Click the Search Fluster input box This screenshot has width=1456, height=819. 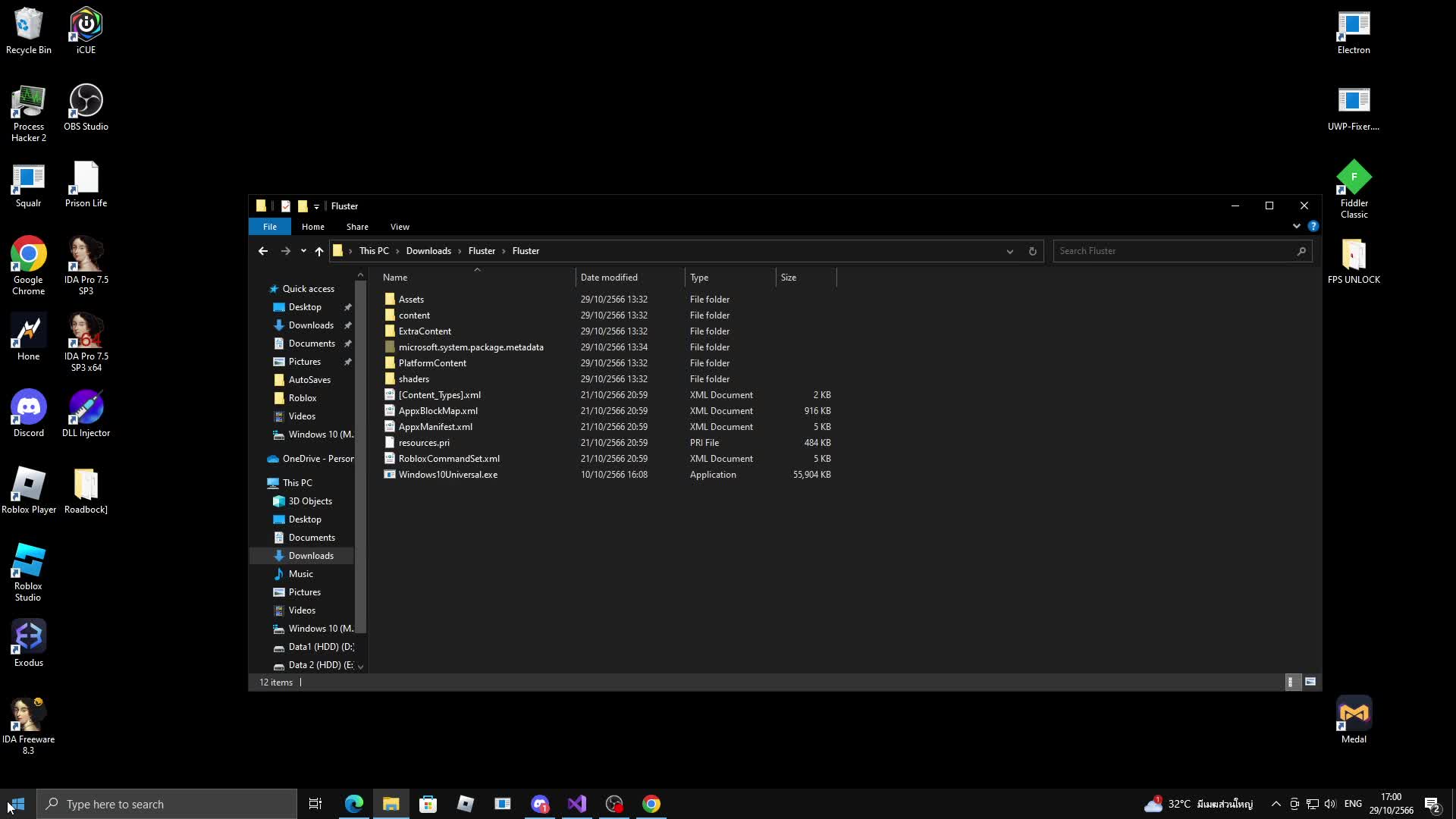click(1174, 251)
